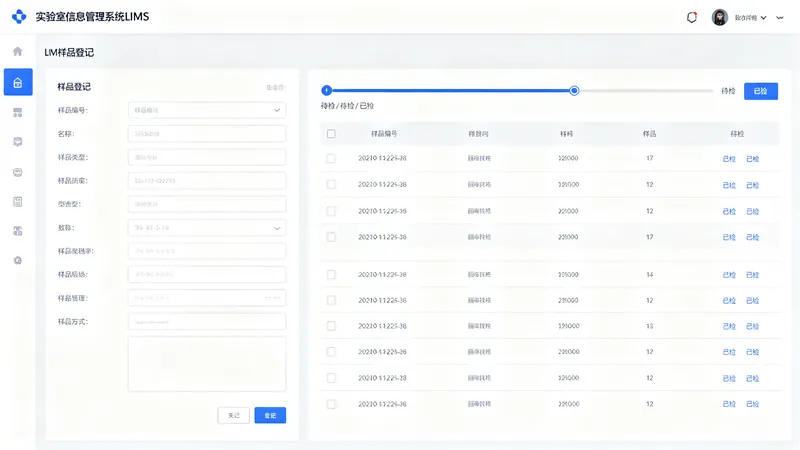Screen dimensions: 800x450
Task: Select the highlighted sample registration sidebar icon
Action: tap(18, 82)
